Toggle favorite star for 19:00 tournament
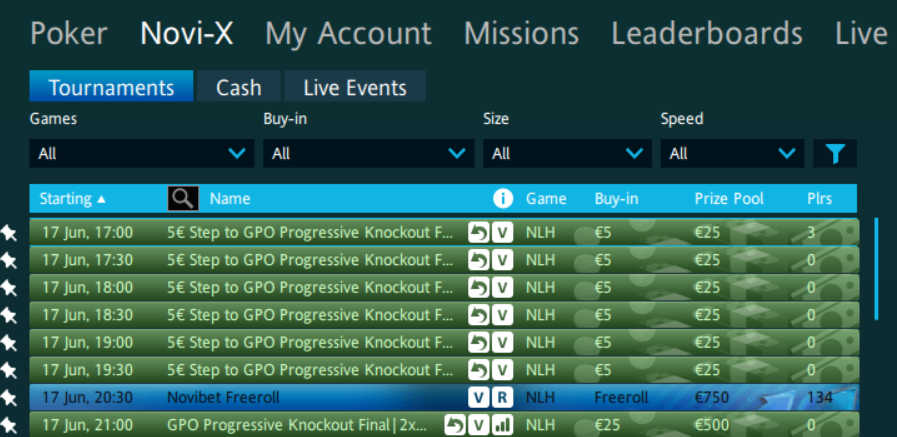The width and height of the screenshot is (897, 437). pyautogui.click(x=9, y=342)
